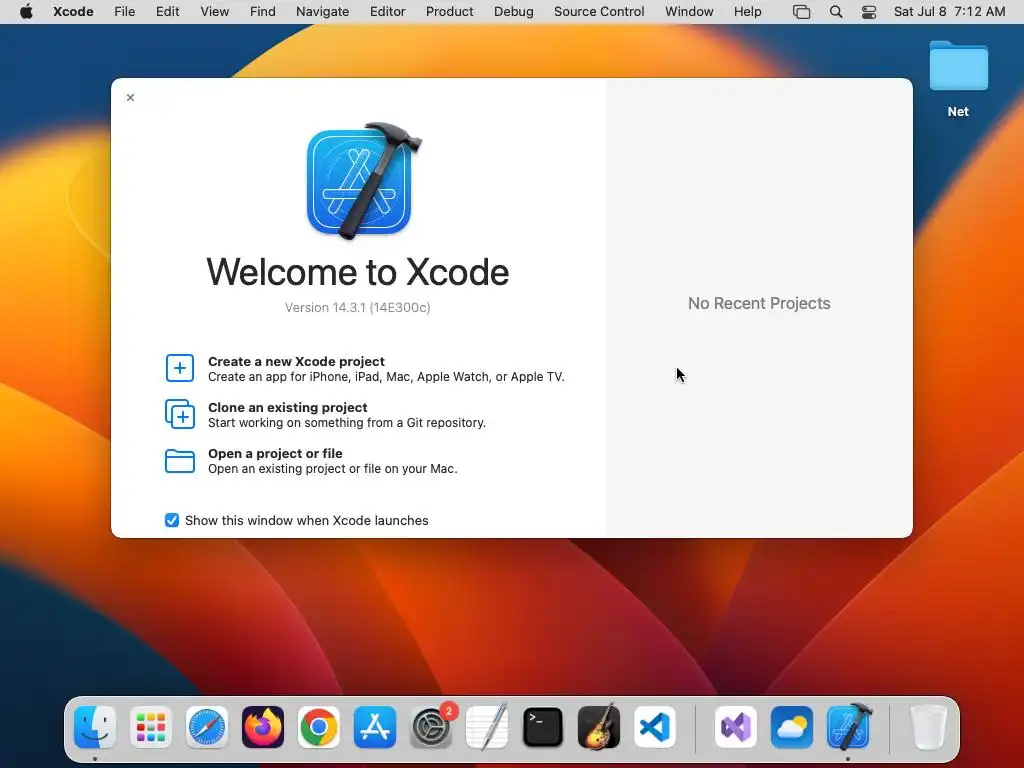
Task: Open the Window menu
Action: pyautogui.click(x=689, y=12)
